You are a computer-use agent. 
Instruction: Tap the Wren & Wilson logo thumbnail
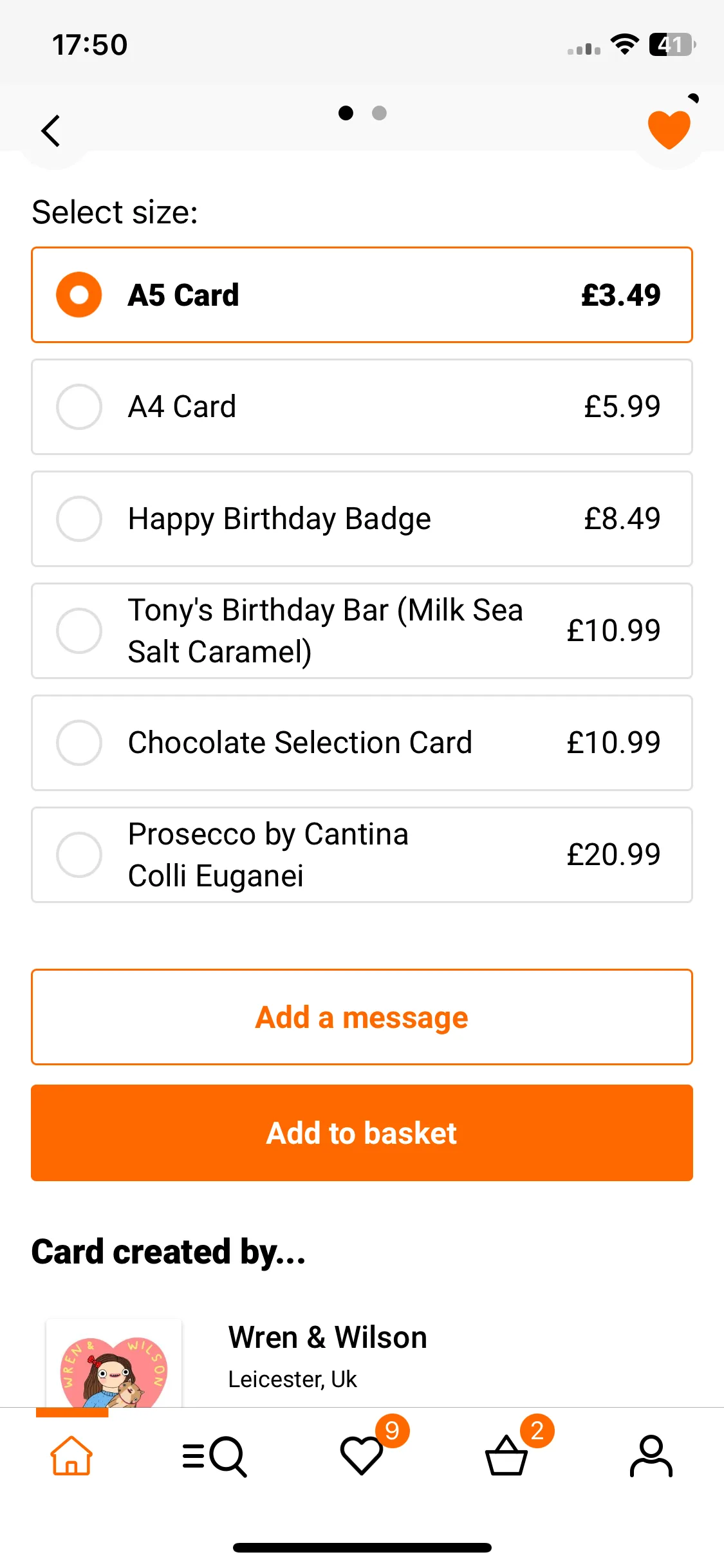[x=114, y=1363]
